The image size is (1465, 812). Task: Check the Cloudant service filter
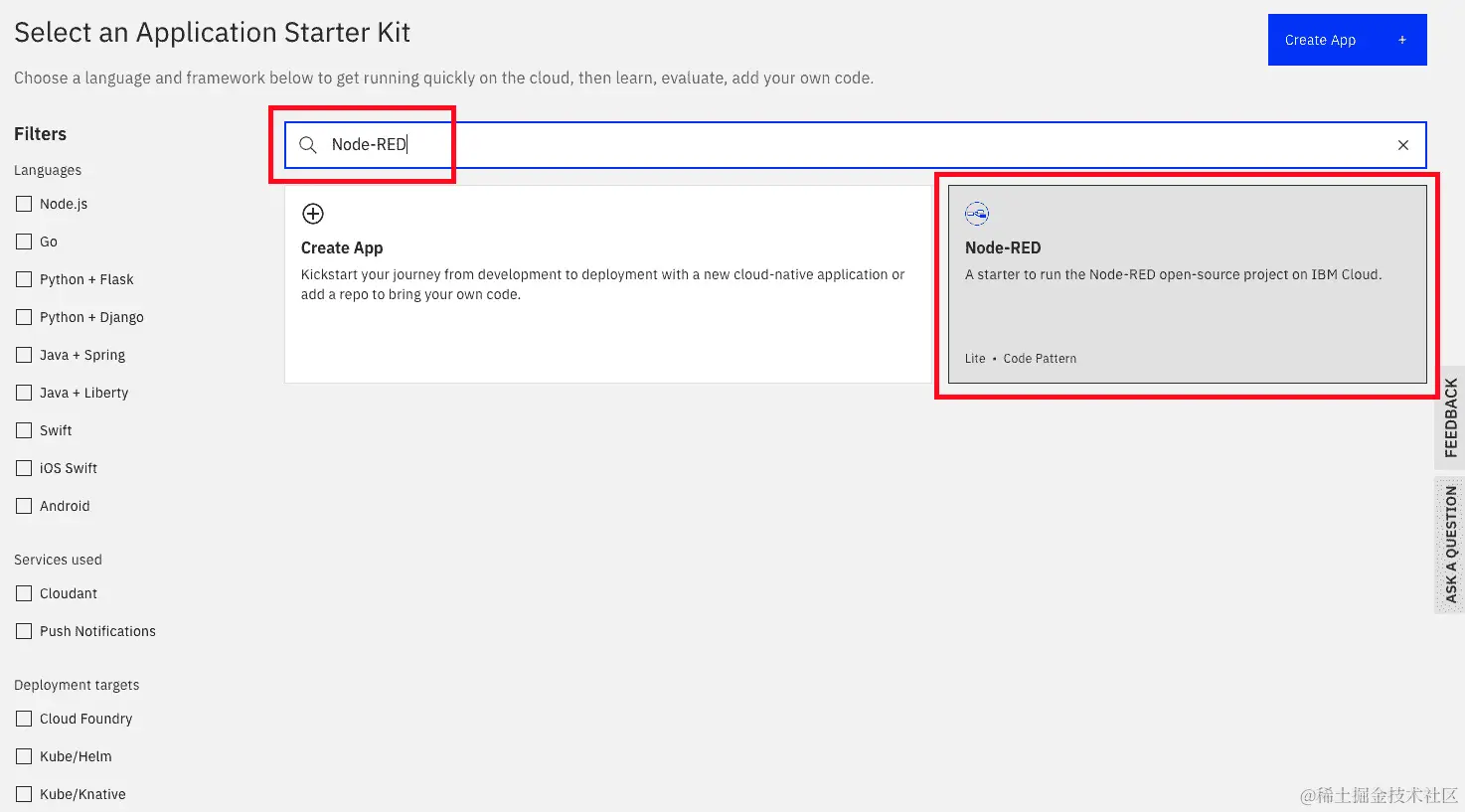(x=24, y=593)
